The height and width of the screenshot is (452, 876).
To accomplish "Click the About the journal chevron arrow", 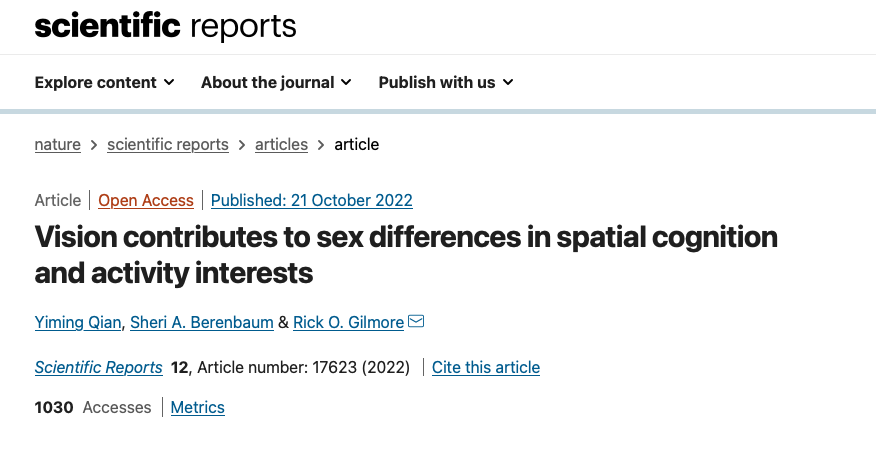I will click(x=346, y=83).
